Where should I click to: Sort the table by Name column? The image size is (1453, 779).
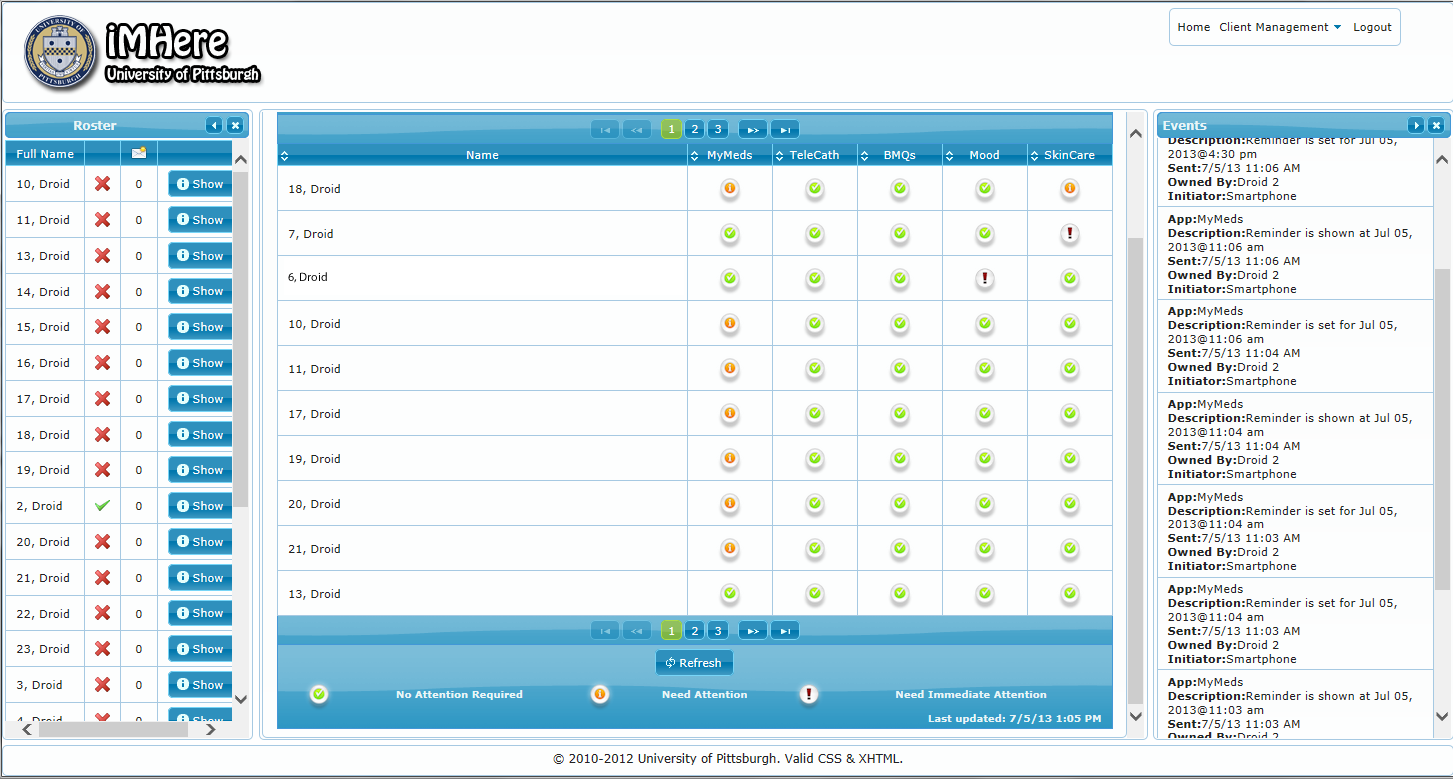pos(482,155)
